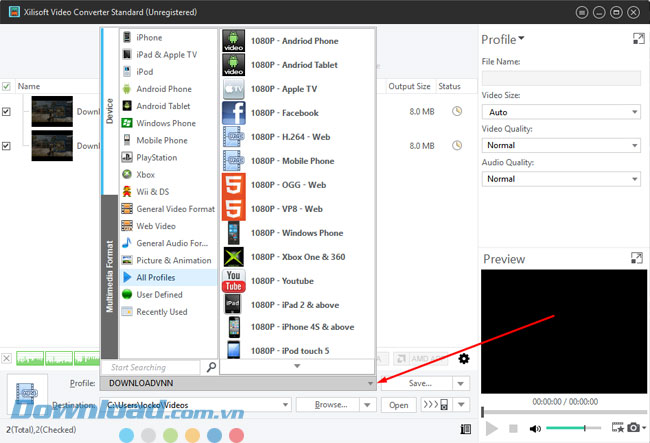Screen dimensions: 650x443
Task: Choose the iPod category
Action: pyautogui.click(x=168, y=72)
